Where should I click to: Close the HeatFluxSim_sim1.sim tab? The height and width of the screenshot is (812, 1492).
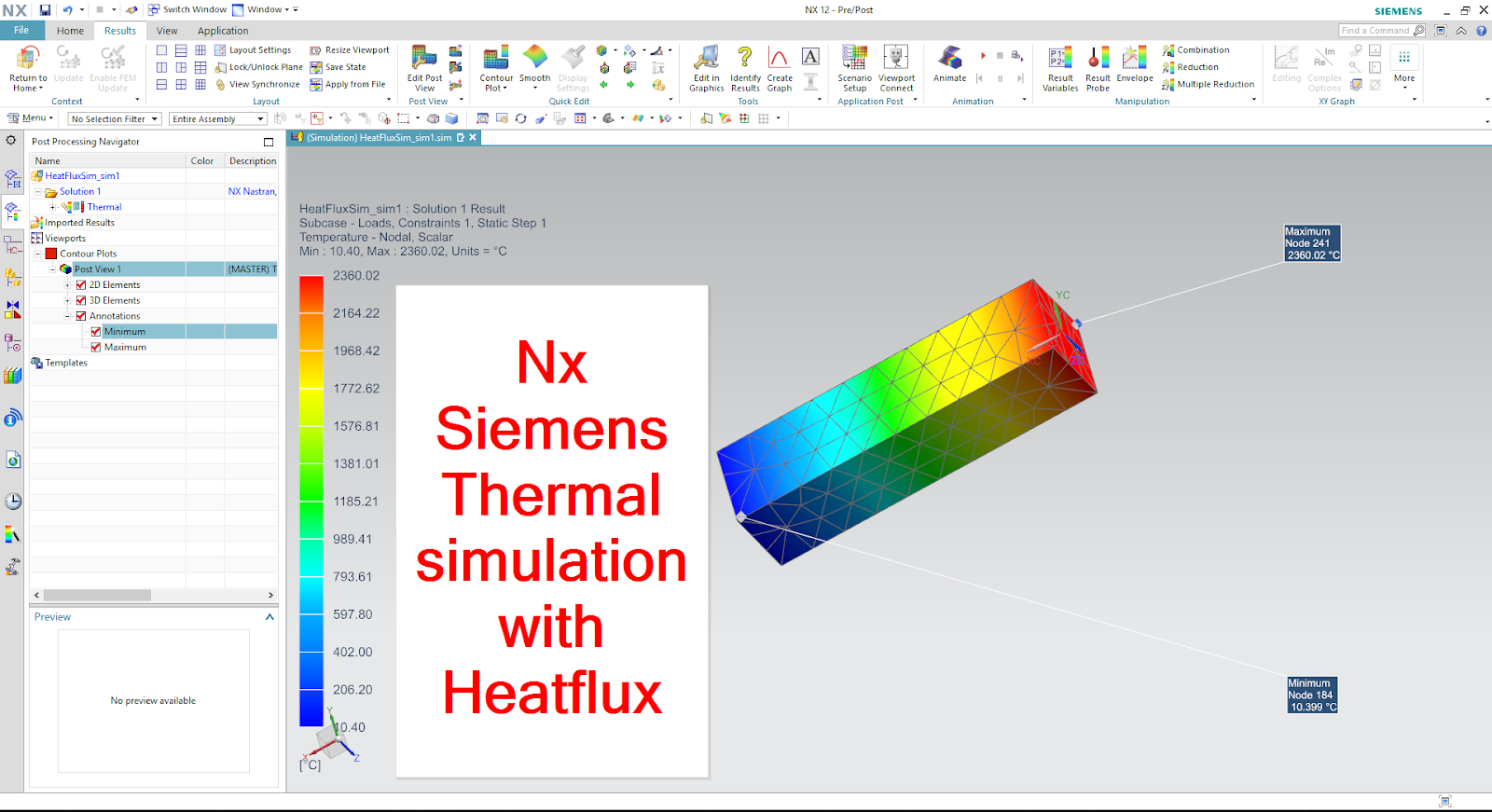pos(473,138)
